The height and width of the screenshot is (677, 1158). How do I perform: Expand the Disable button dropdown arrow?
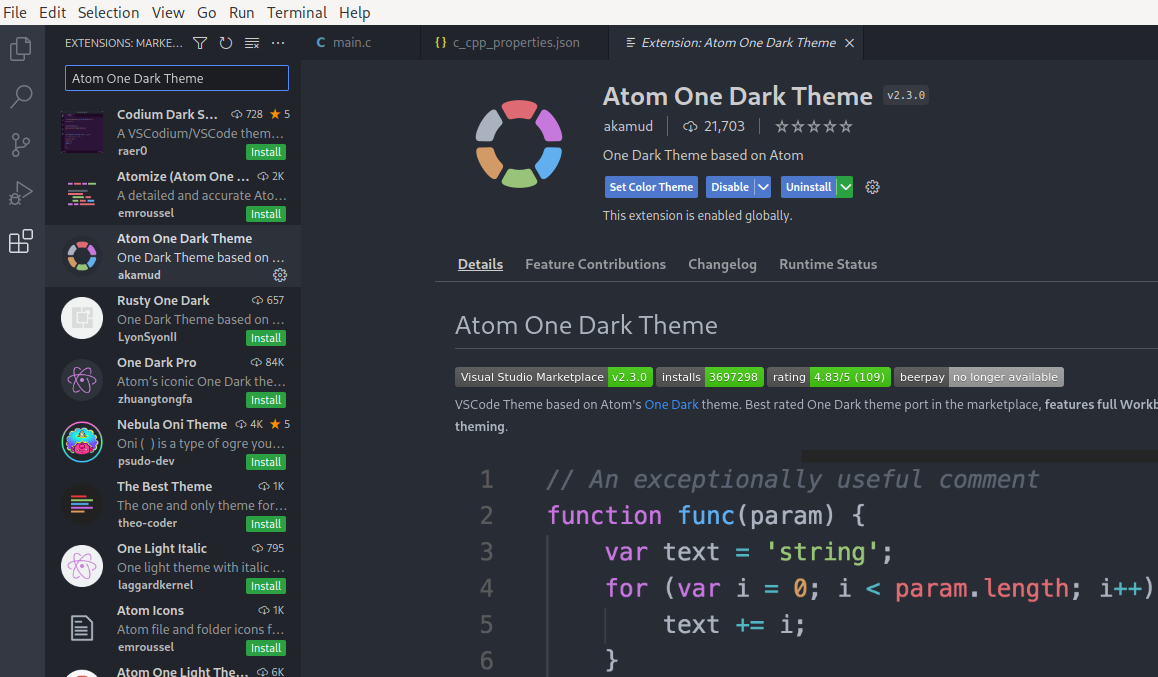[x=763, y=187]
